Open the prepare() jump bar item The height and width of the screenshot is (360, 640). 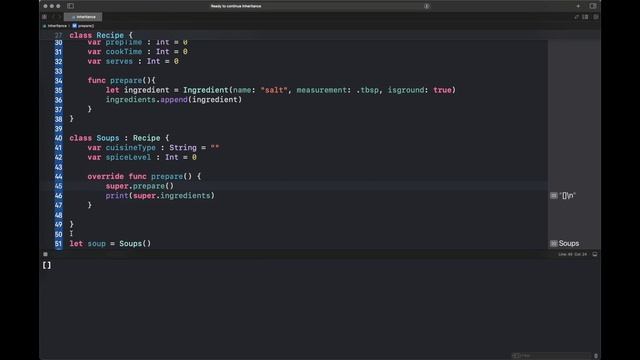point(83,26)
